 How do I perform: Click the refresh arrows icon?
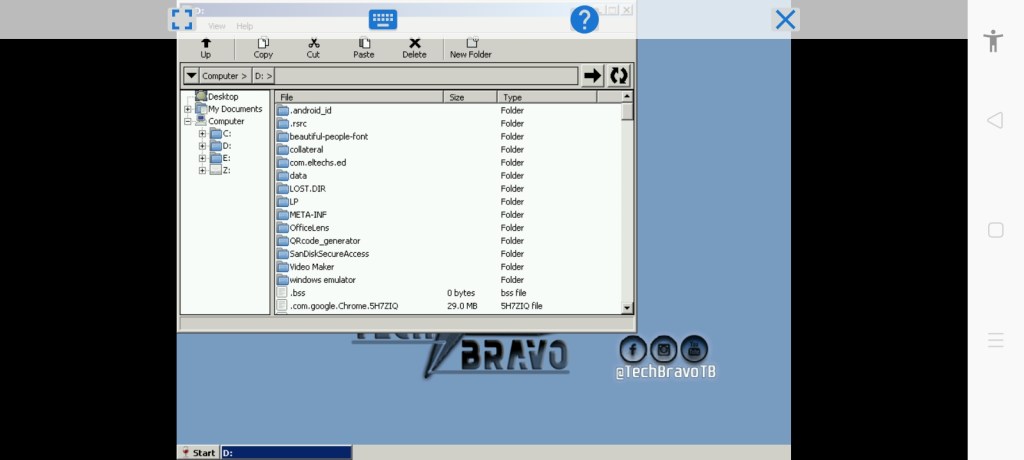pos(619,75)
